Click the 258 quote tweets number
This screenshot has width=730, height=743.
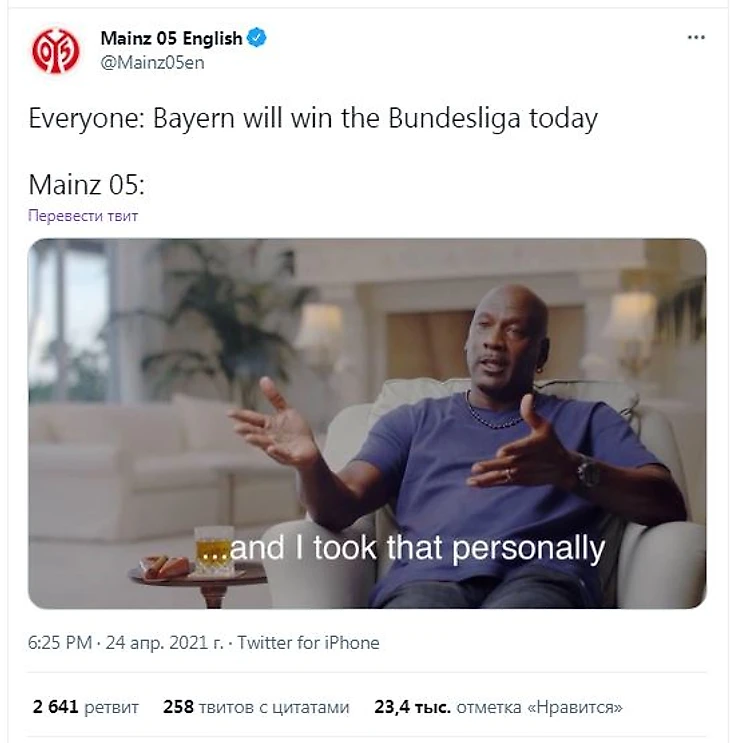178,707
